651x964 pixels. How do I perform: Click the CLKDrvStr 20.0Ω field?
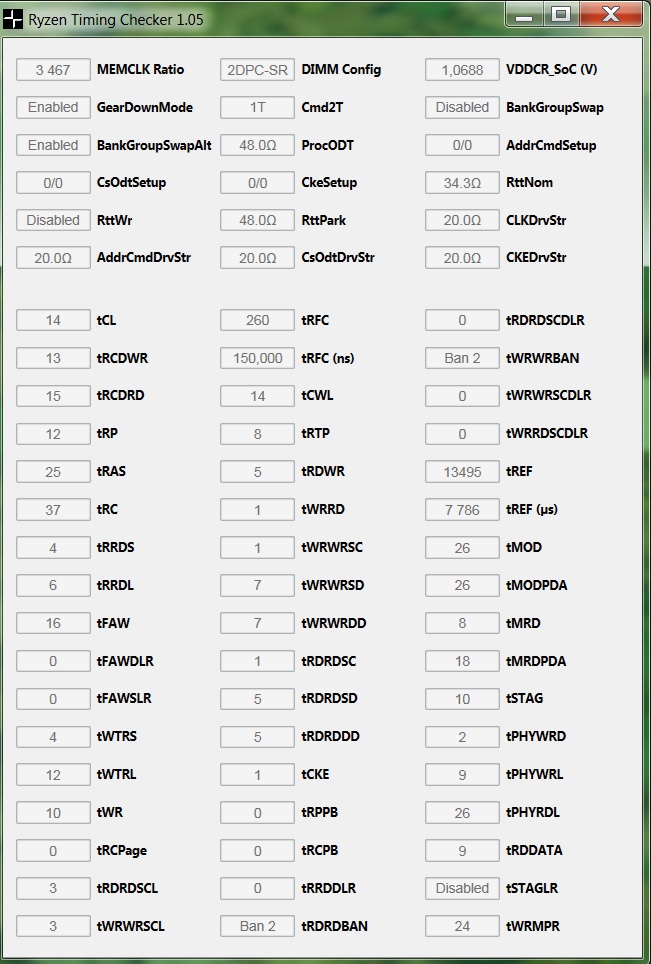click(462, 221)
